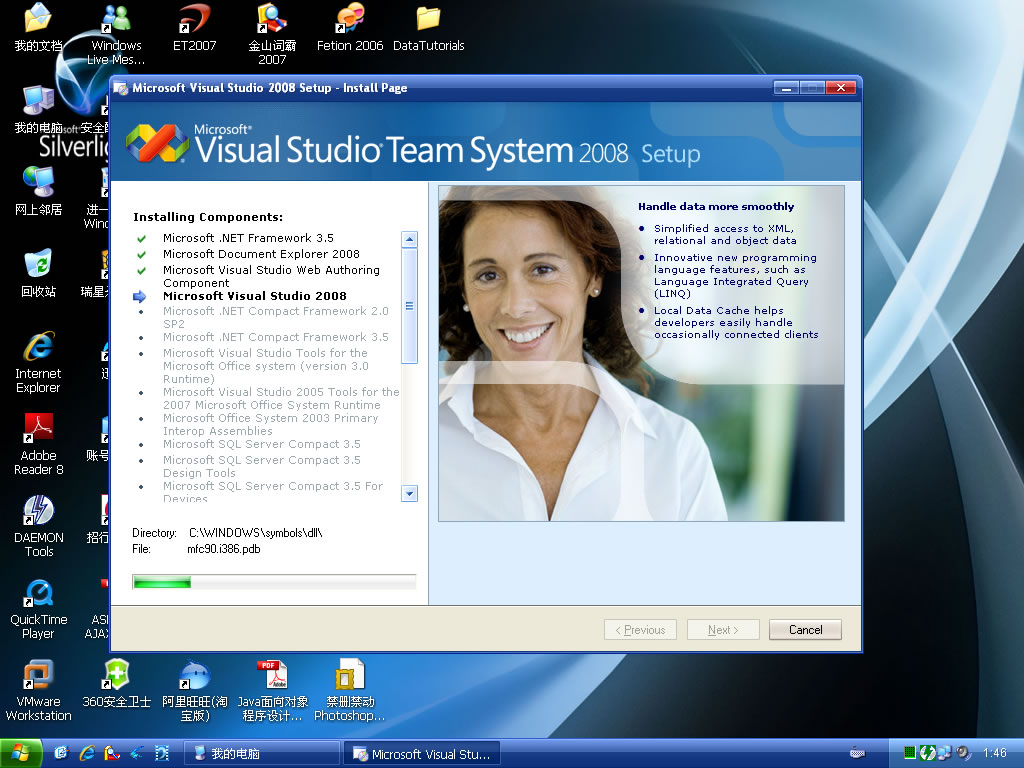Open the Java PDF document on desktop
Screen dimensions: 1024x768
coord(272,678)
